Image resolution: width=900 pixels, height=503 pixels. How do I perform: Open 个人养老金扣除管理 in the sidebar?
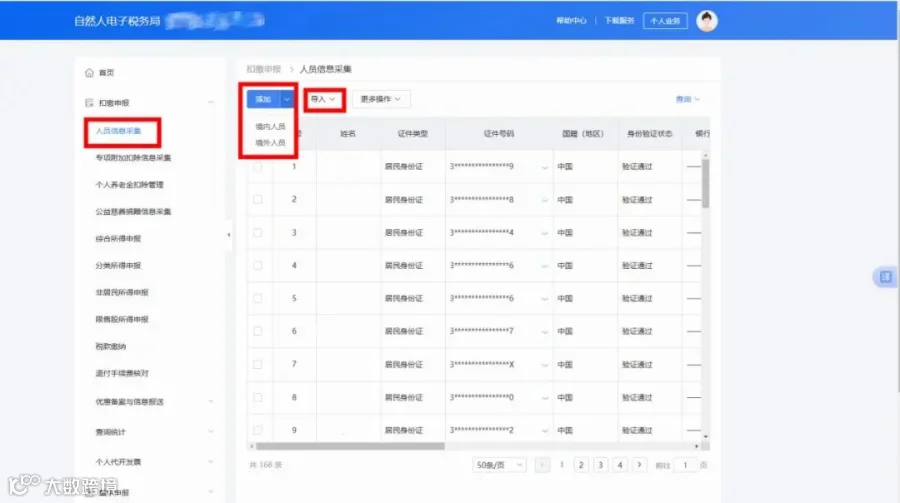129,185
